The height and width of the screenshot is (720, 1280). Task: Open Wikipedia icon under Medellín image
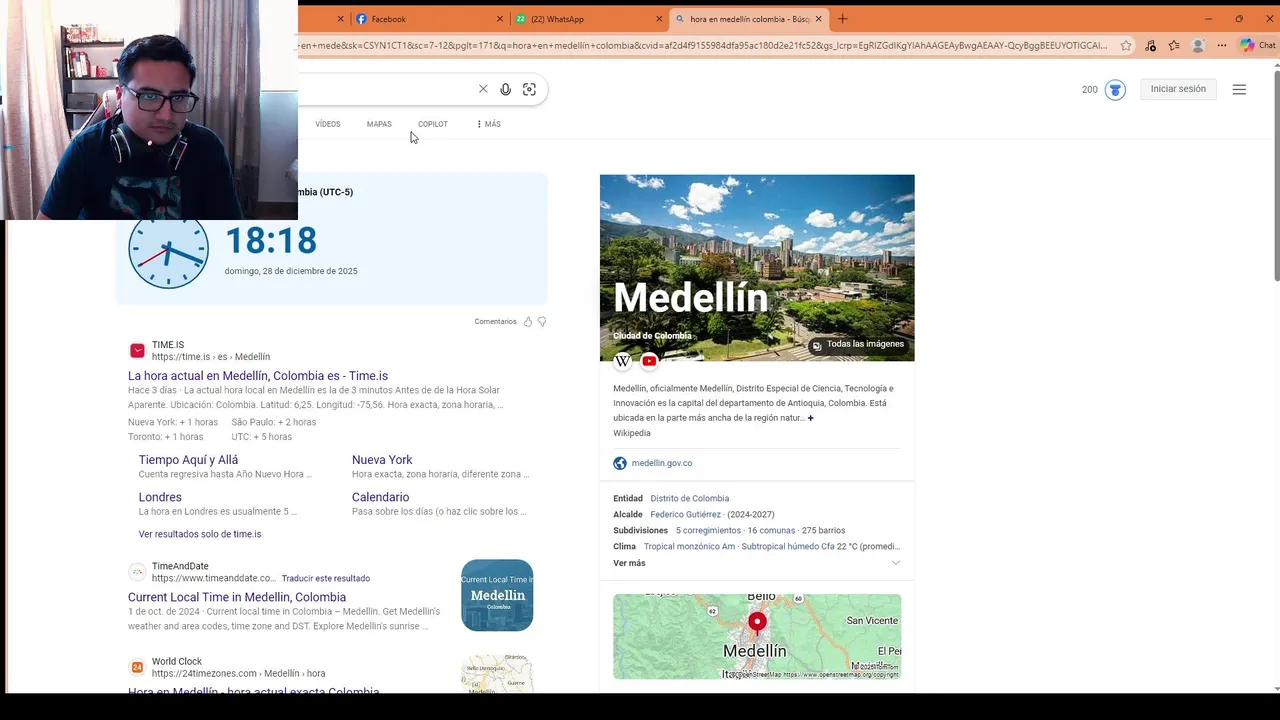click(623, 361)
